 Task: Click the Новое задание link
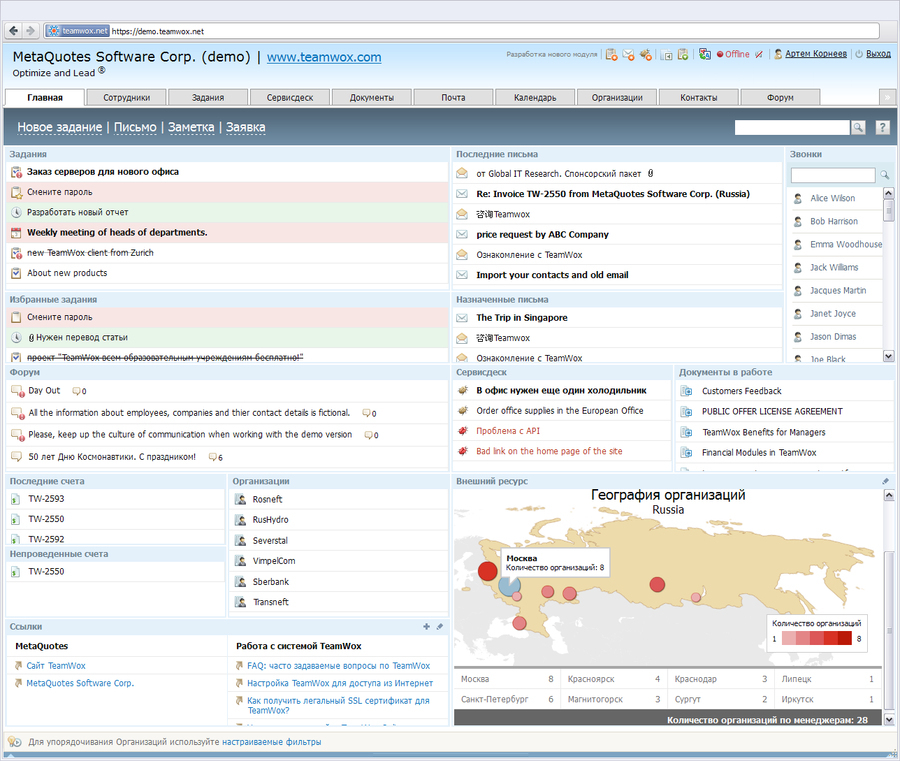[59, 127]
